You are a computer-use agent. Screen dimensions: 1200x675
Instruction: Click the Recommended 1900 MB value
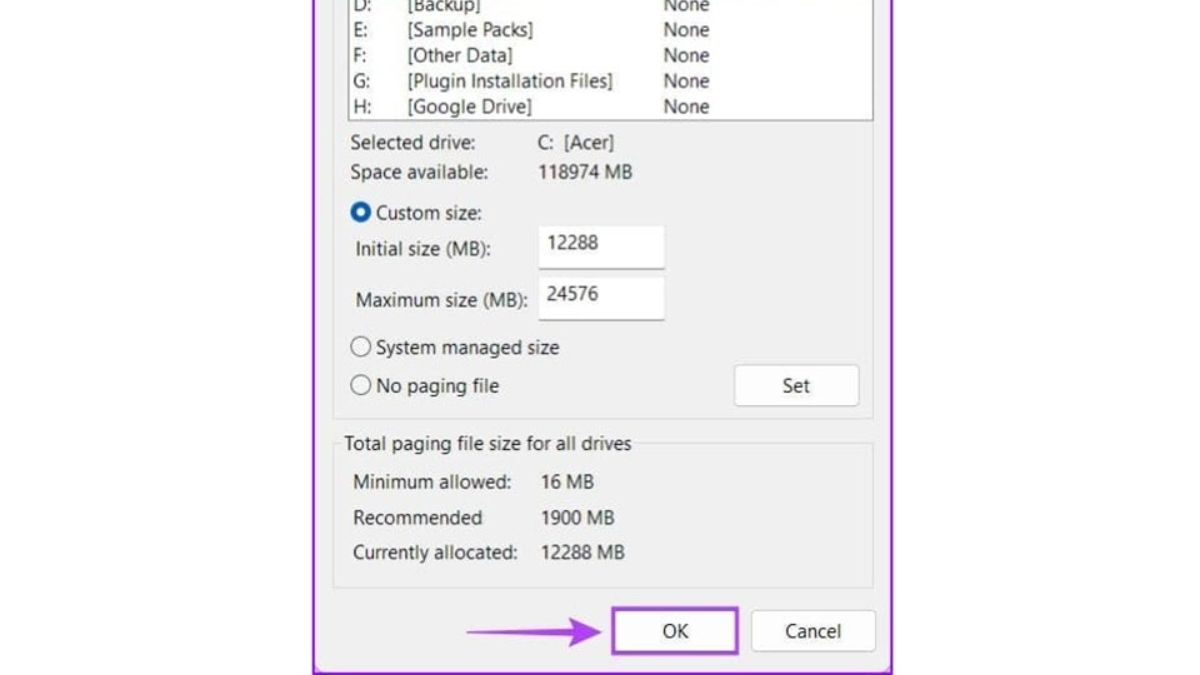click(x=577, y=518)
